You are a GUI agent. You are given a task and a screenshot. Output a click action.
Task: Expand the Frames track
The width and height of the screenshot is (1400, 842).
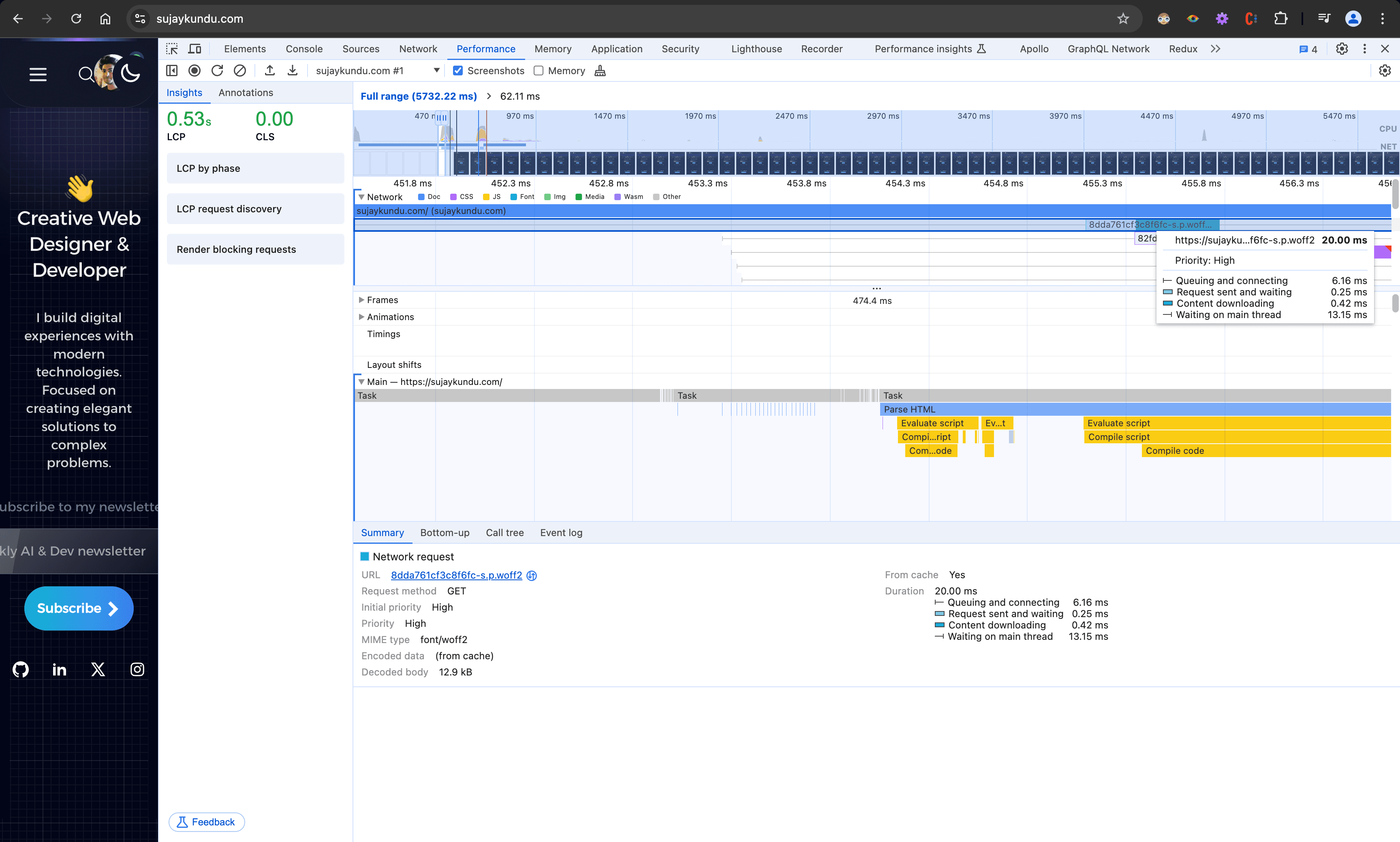pyautogui.click(x=362, y=299)
